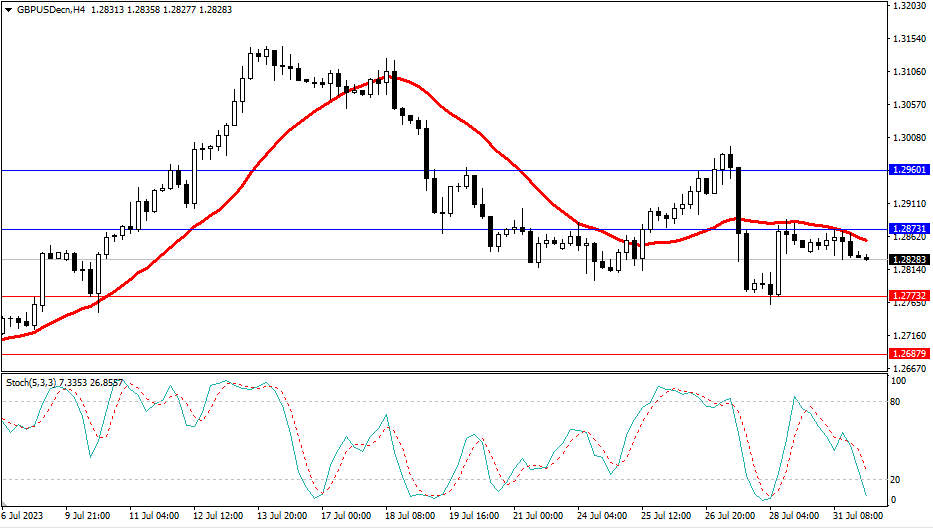Click the 1.31060 price axis value
The image size is (933, 528).
[908, 72]
